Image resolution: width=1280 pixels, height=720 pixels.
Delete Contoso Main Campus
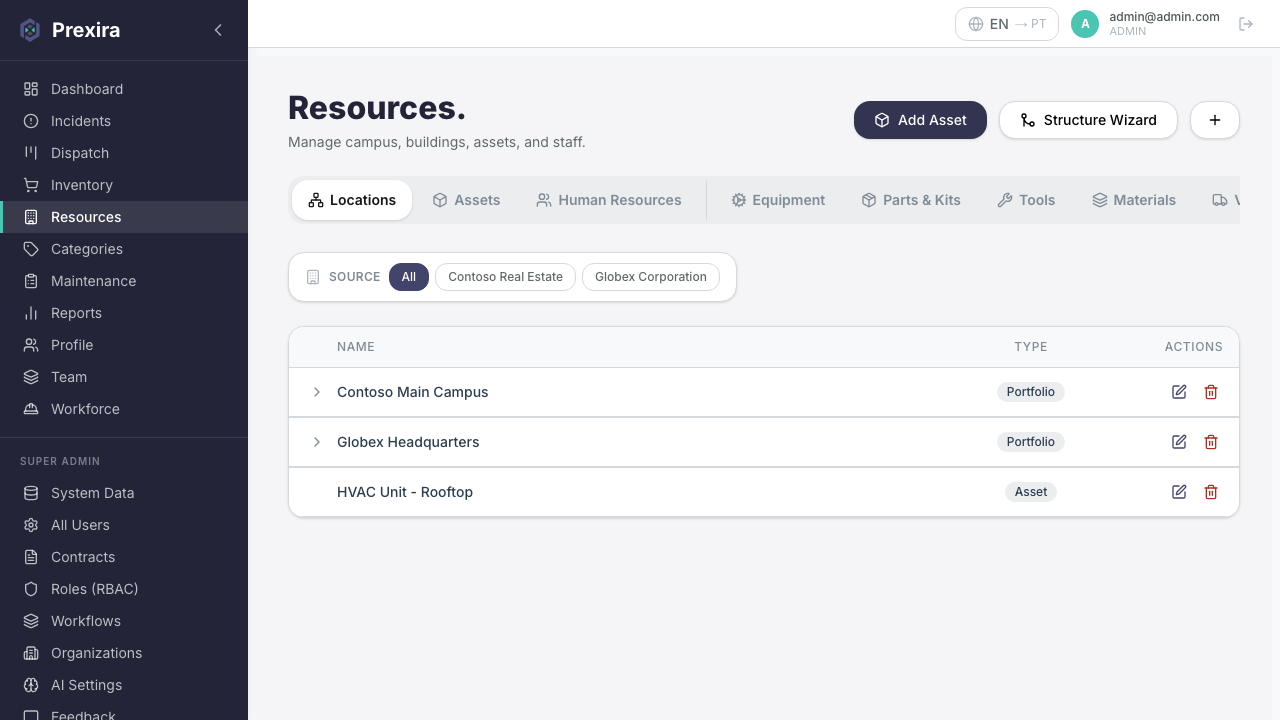(x=1211, y=392)
